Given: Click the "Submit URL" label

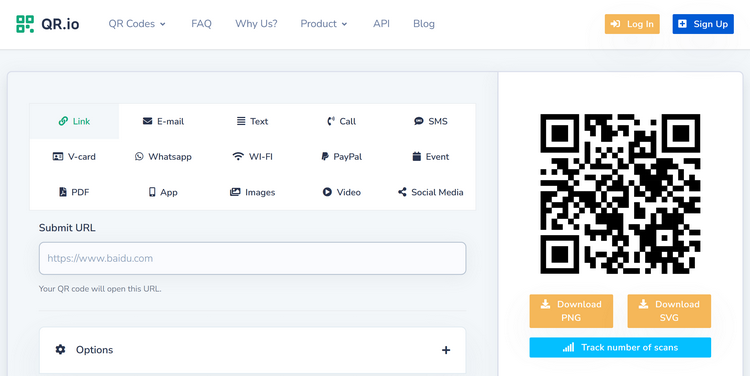Looking at the screenshot, I should pyautogui.click(x=67, y=228).
